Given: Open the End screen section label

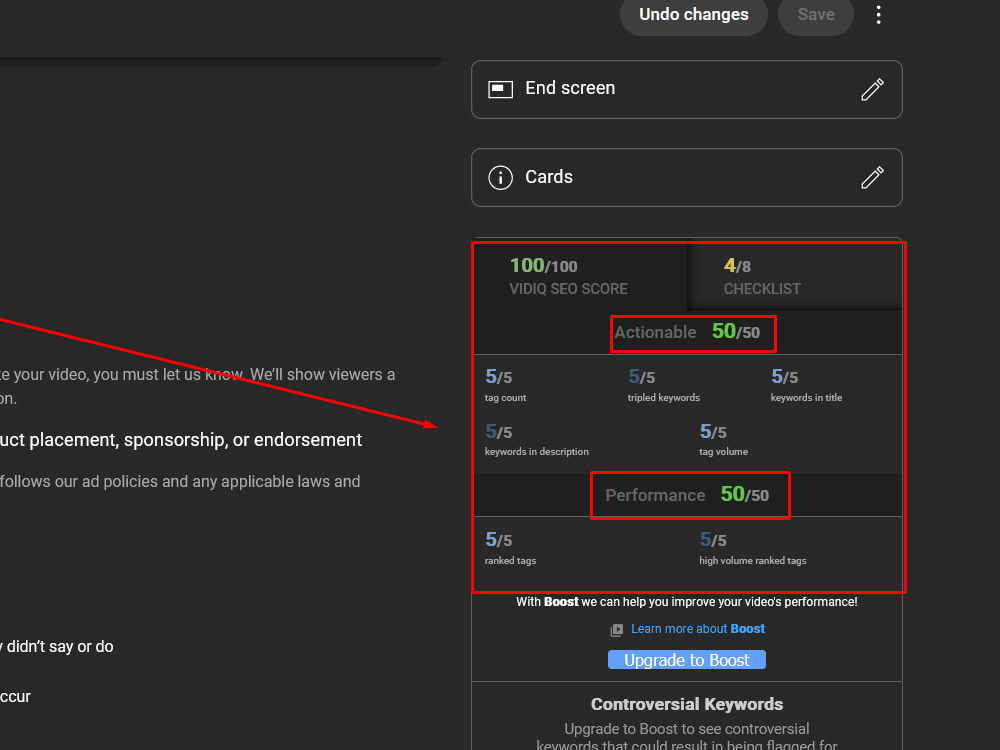Looking at the screenshot, I should coord(570,88).
